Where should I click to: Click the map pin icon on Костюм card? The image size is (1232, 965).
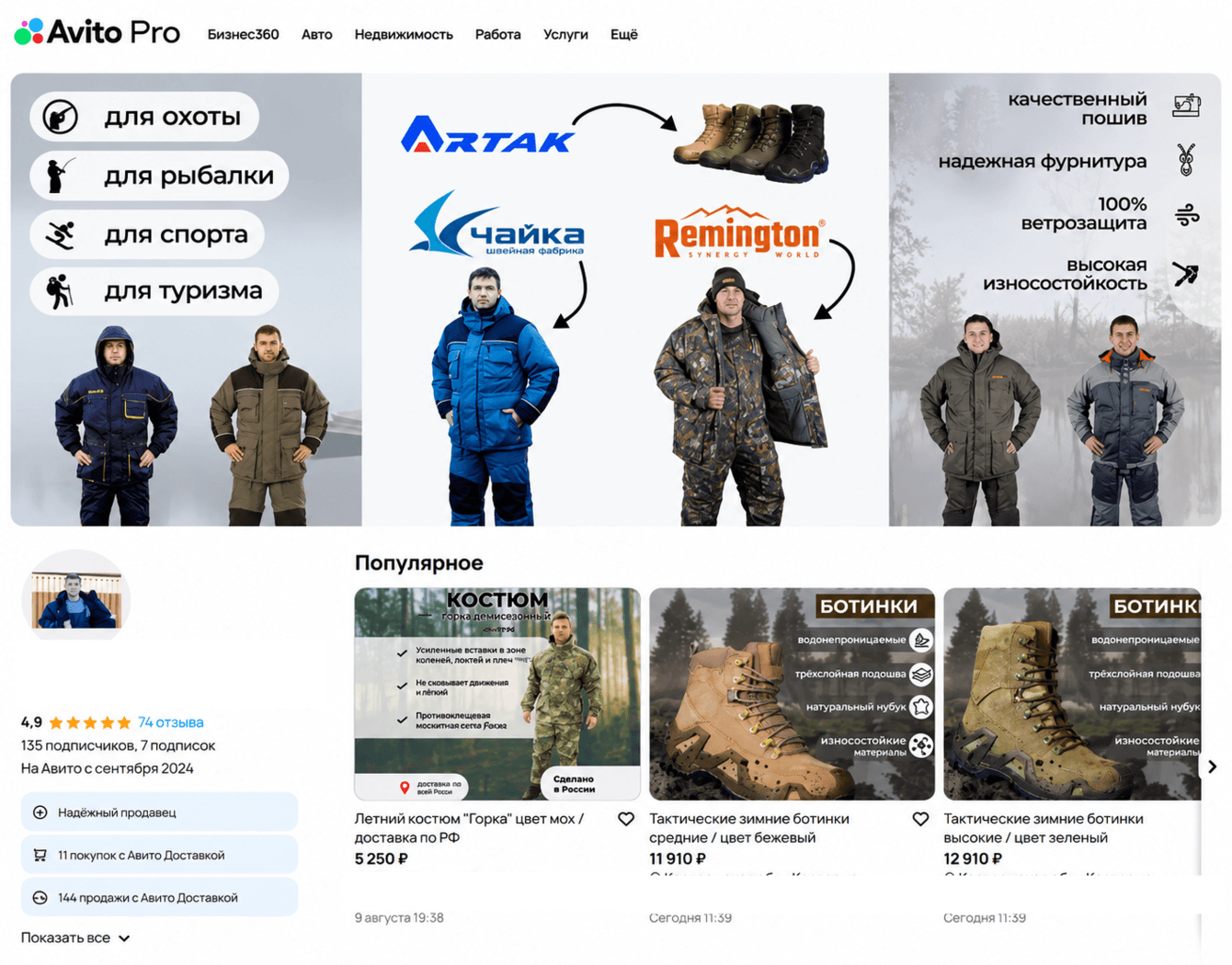click(x=405, y=788)
